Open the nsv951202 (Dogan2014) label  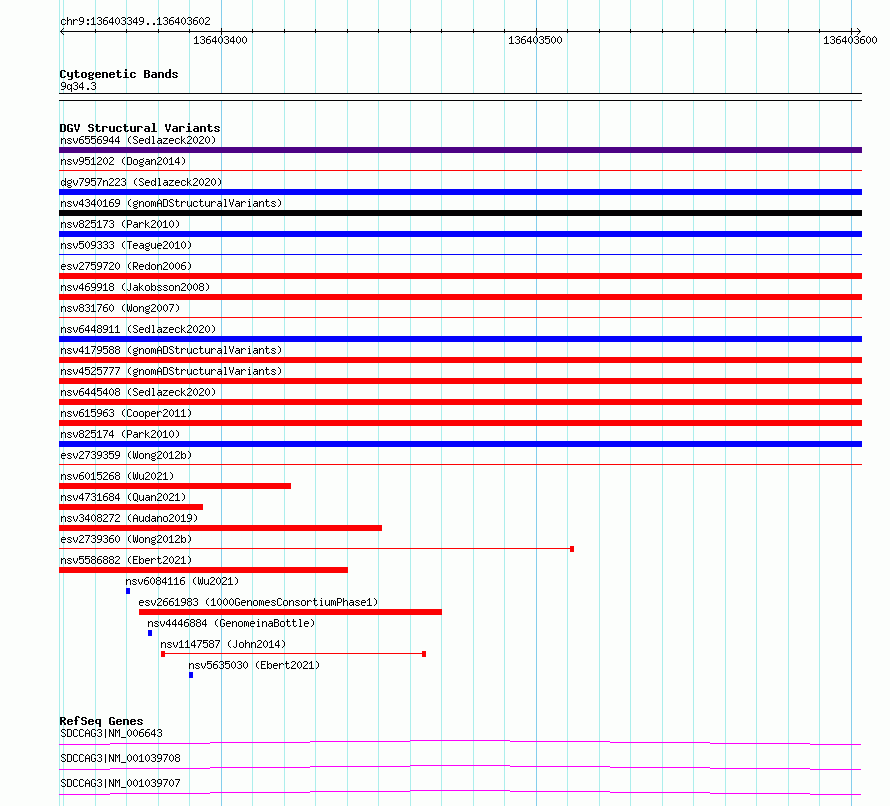click(x=123, y=161)
